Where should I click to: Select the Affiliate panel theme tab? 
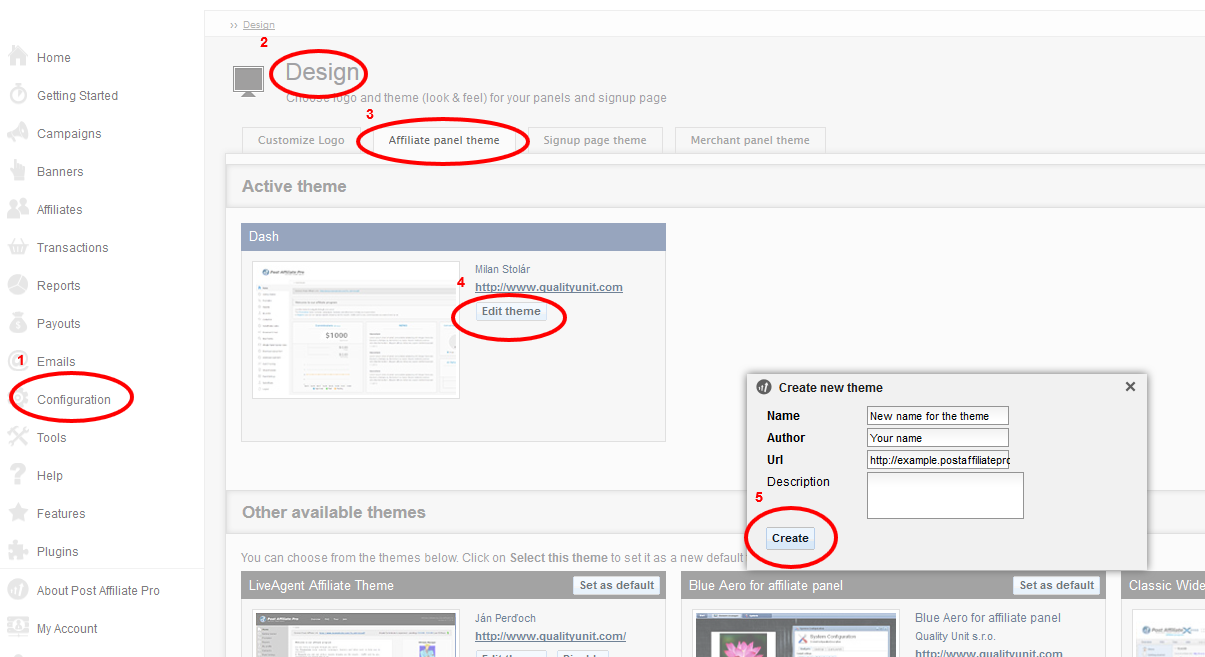click(x=444, y=140)
